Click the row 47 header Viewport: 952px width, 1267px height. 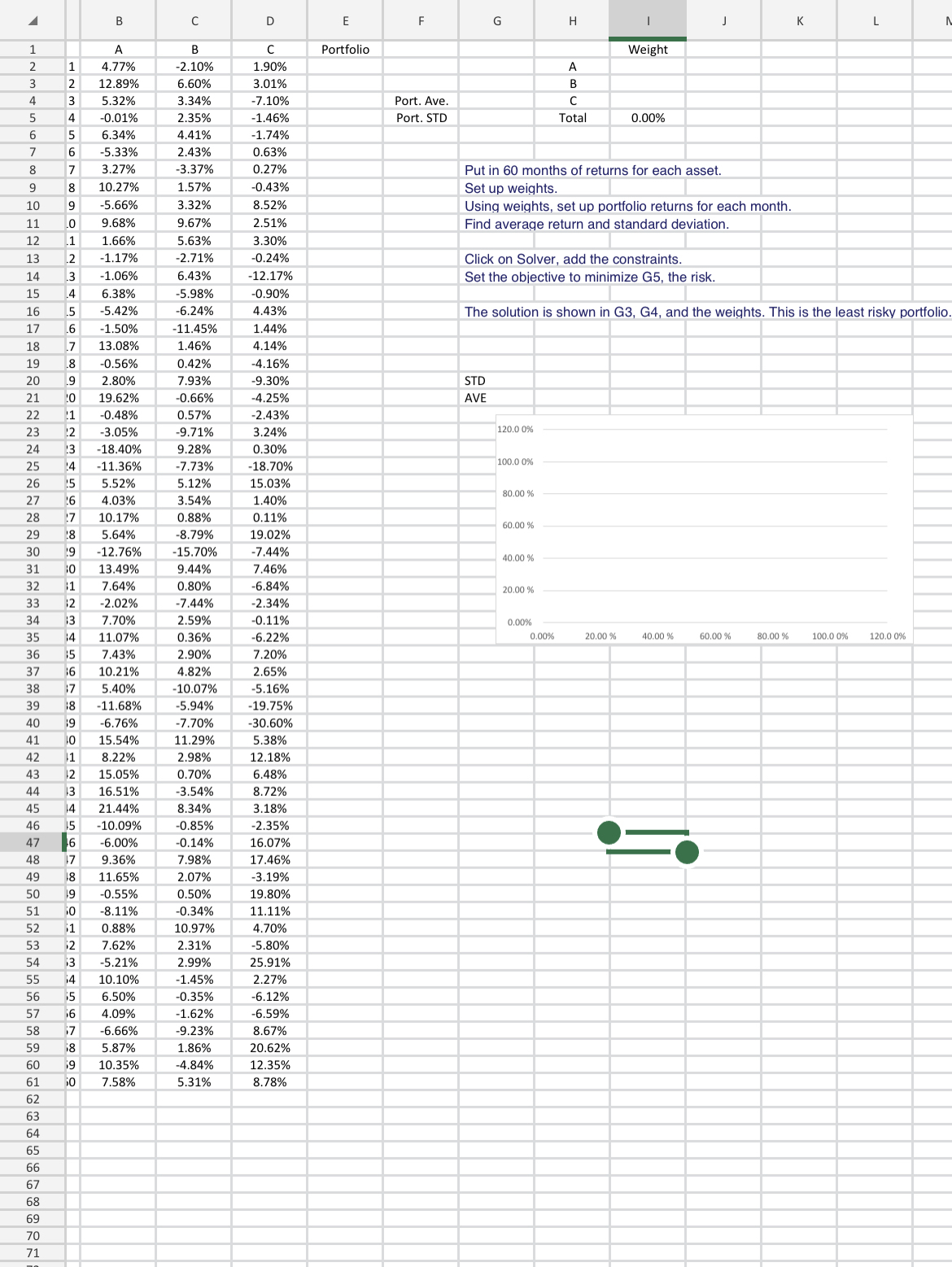point(33,842)
